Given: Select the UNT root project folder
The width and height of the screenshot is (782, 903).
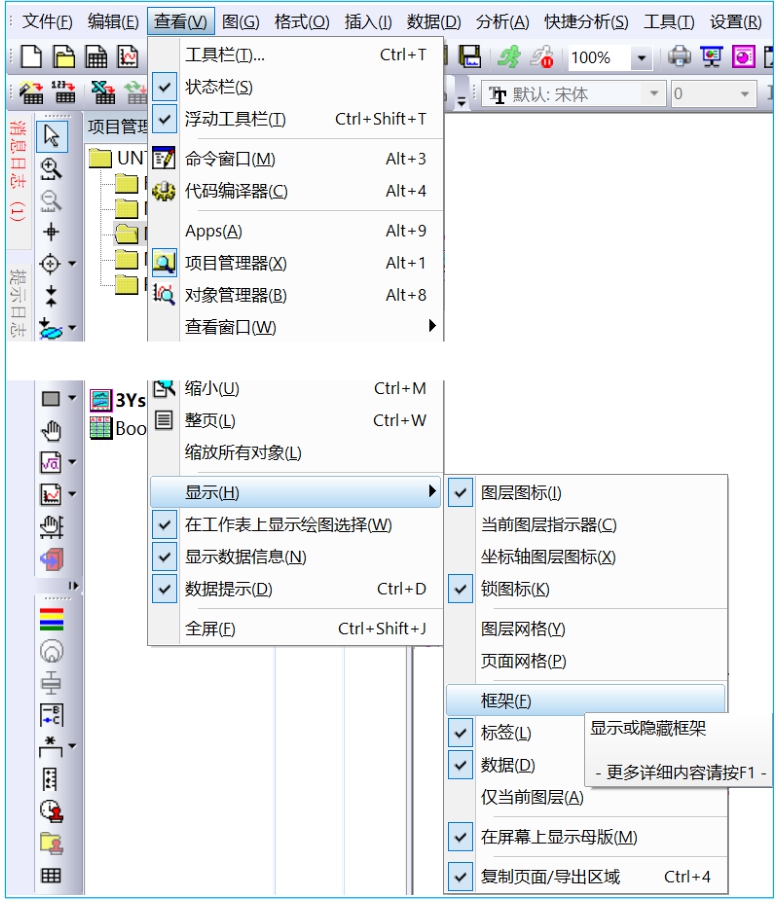Looking at the screenshot, I should (117, 158).
